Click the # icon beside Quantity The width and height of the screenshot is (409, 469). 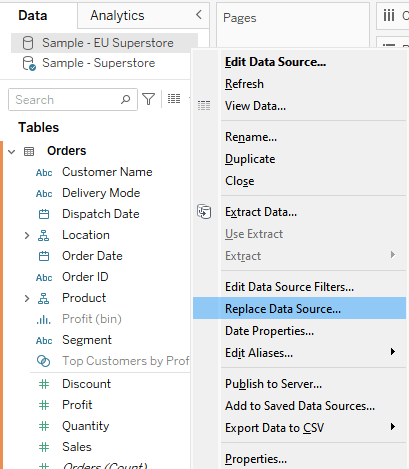[44, 426]
